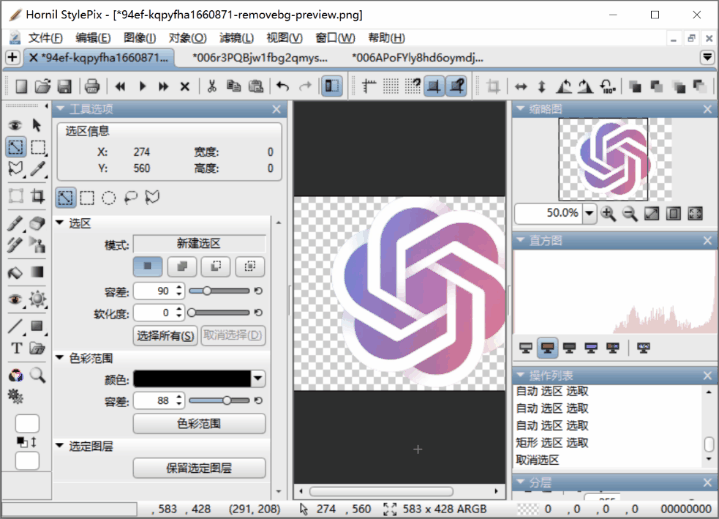This screenshot has height=519, width=719.
Task: Switch to the *006r3PQBjw1fbg2qmys tab
Action: [260, 58]
